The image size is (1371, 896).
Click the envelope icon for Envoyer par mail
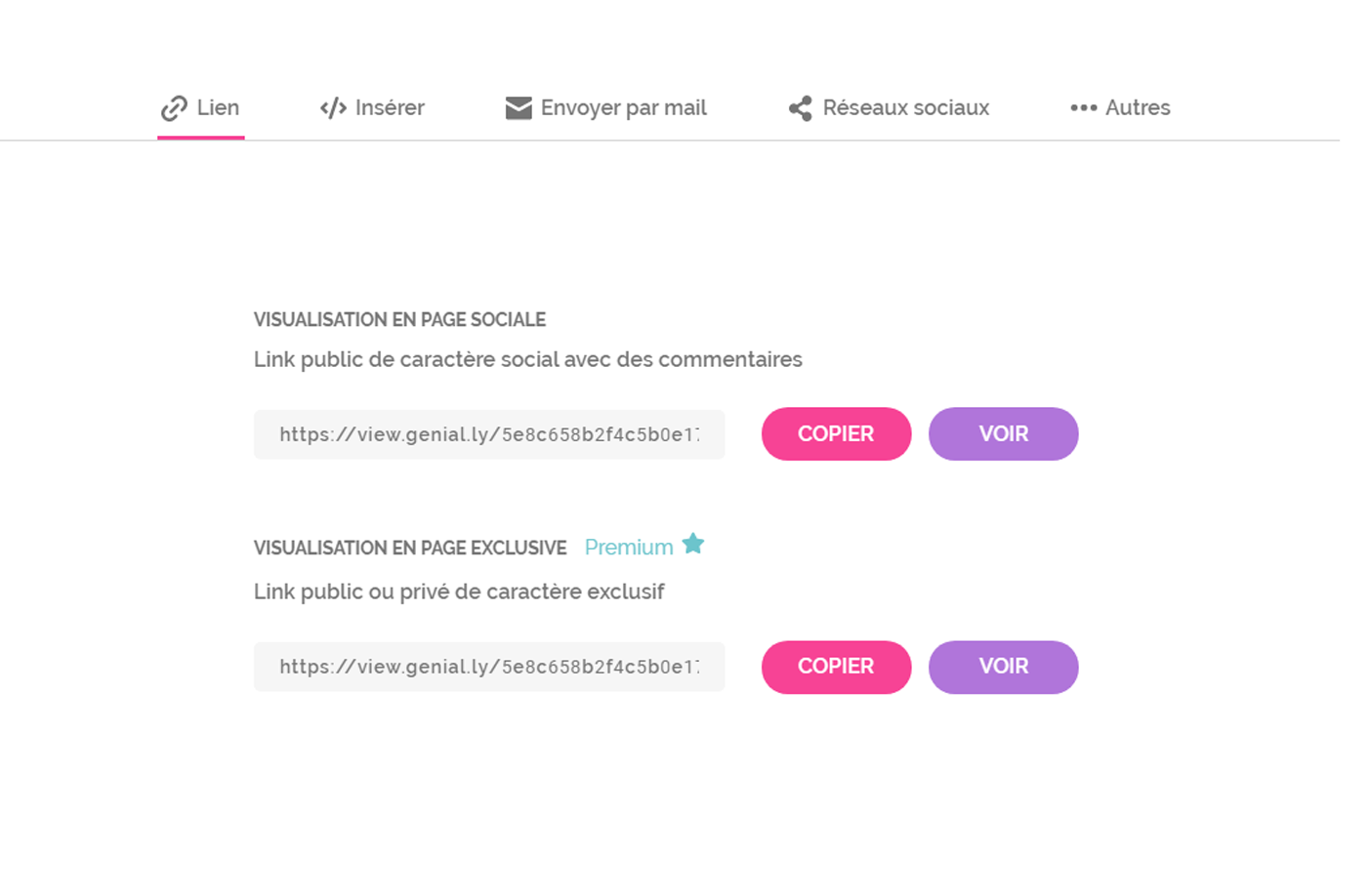point(518,107)
